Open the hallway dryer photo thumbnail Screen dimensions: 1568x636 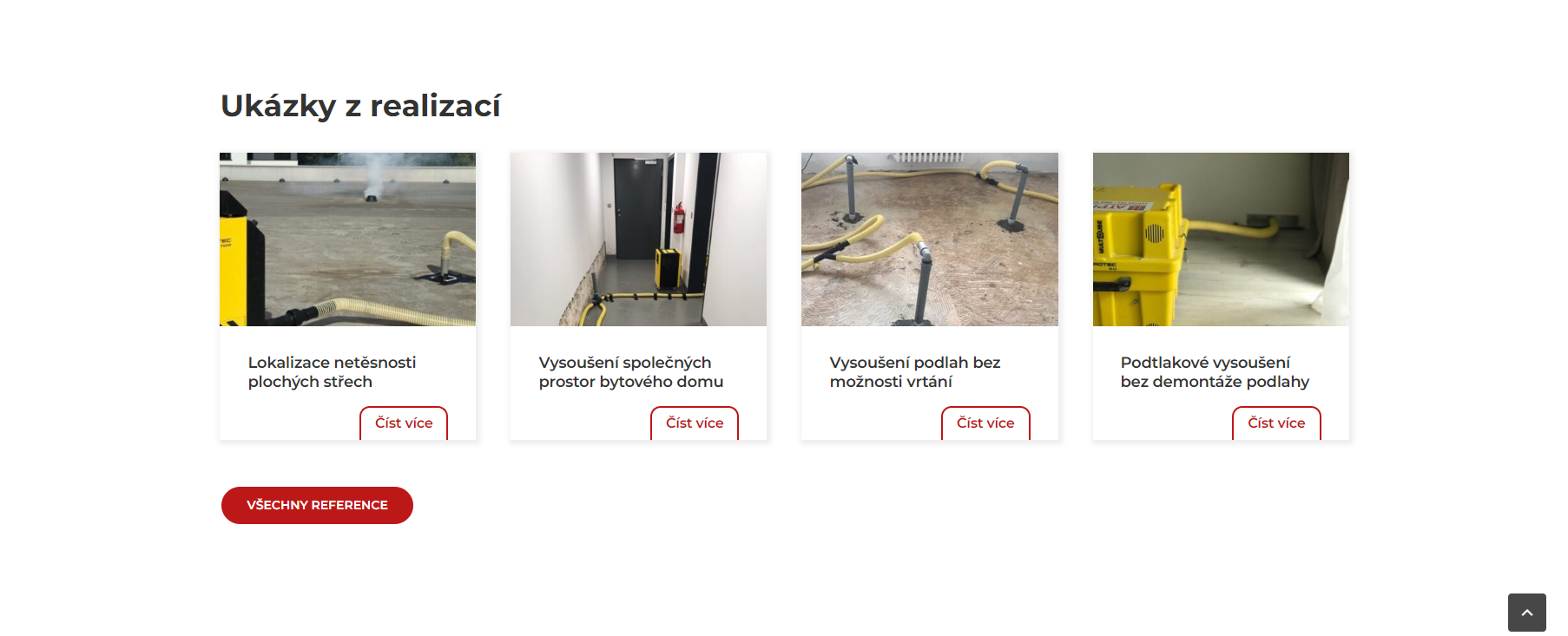click(x=638, y=239)
